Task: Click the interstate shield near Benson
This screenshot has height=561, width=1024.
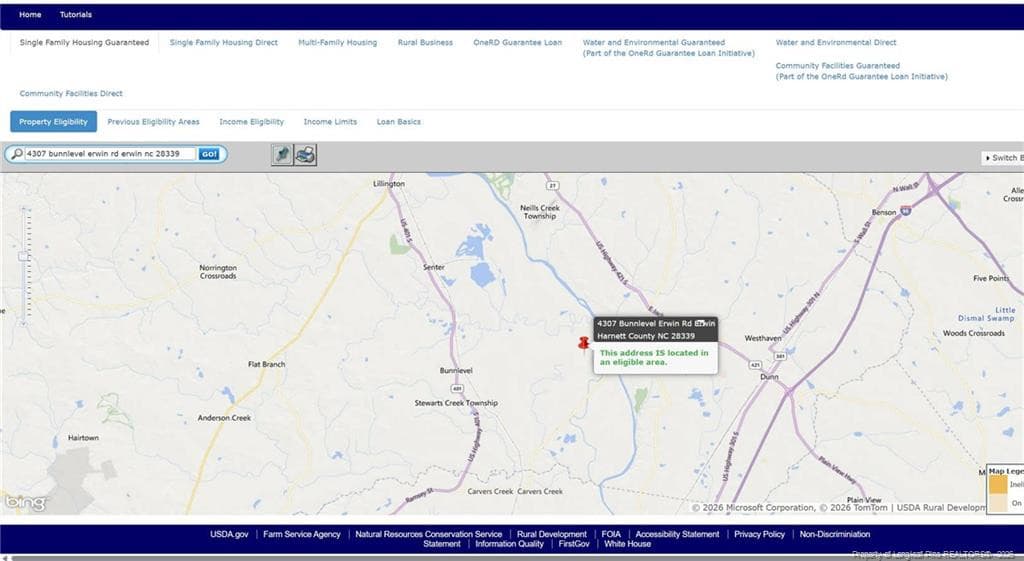Action: [906, 210]
